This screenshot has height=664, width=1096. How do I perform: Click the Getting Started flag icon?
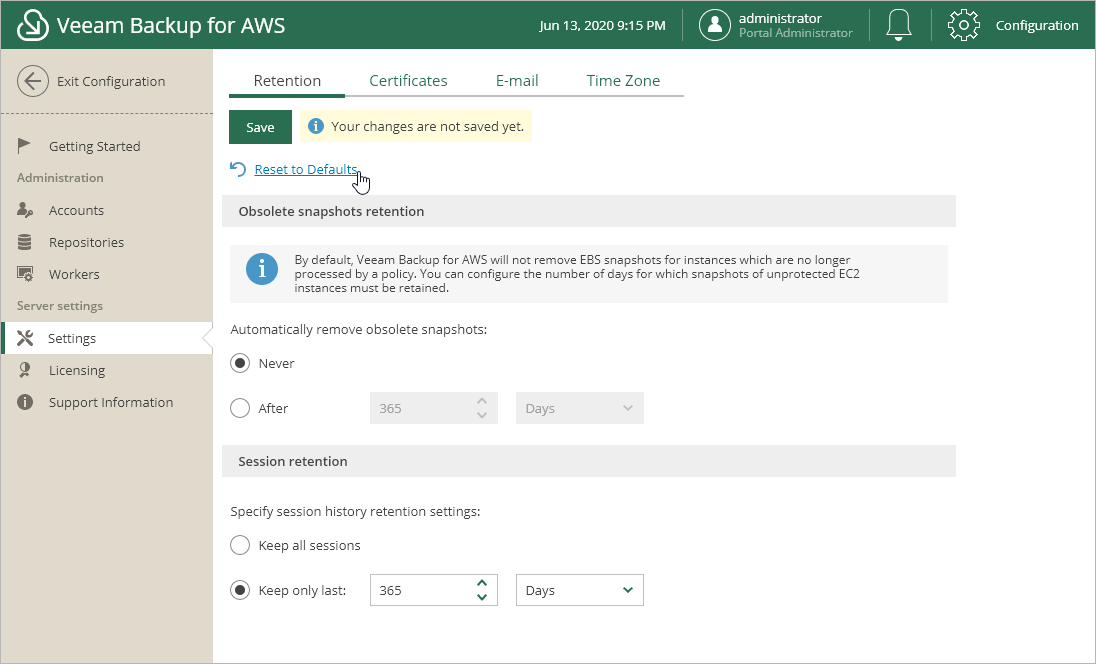tap(24, 145)
